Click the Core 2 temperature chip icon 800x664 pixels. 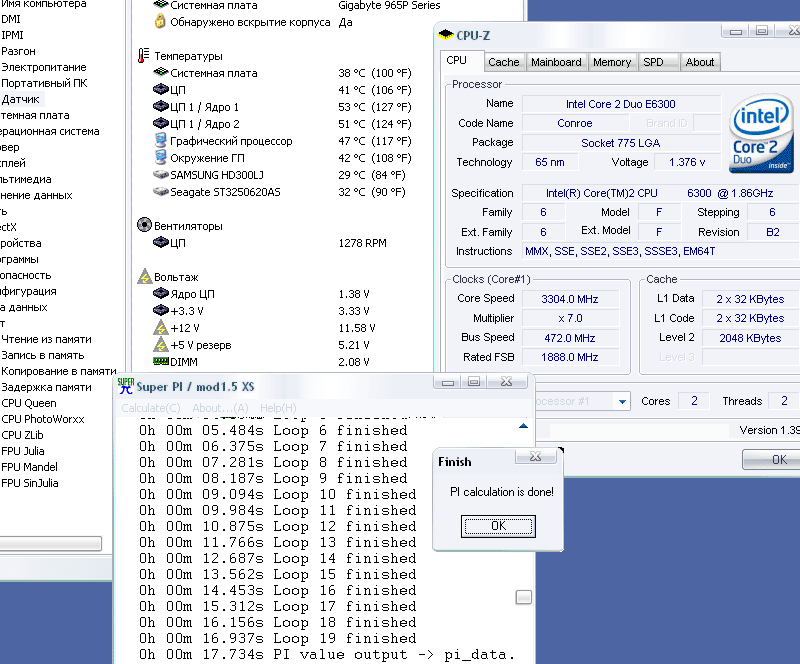point(161,123)
